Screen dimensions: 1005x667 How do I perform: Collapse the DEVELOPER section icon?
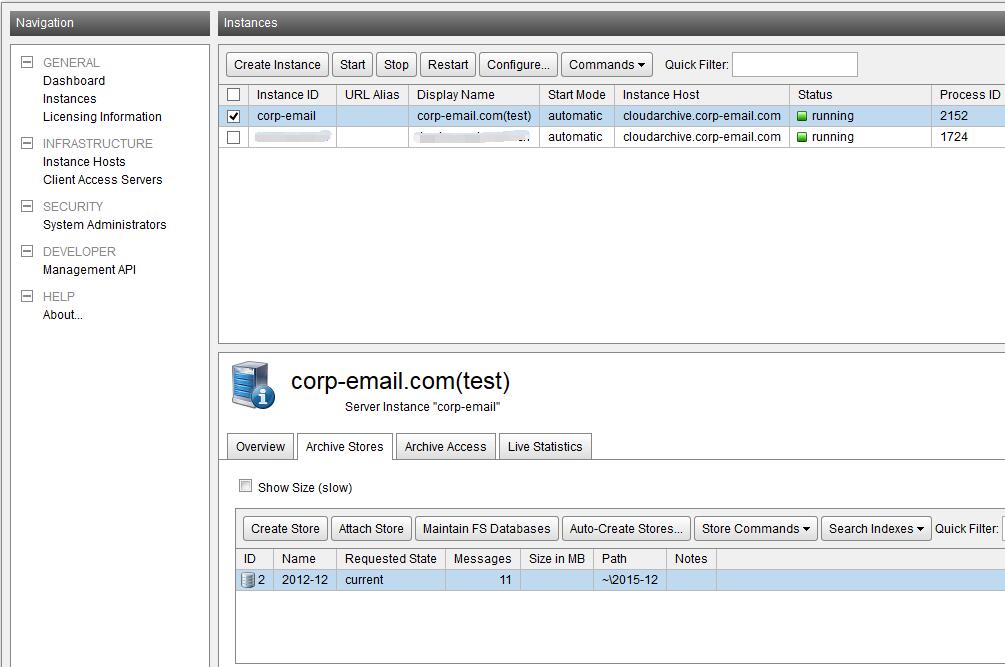coord(27,251)
